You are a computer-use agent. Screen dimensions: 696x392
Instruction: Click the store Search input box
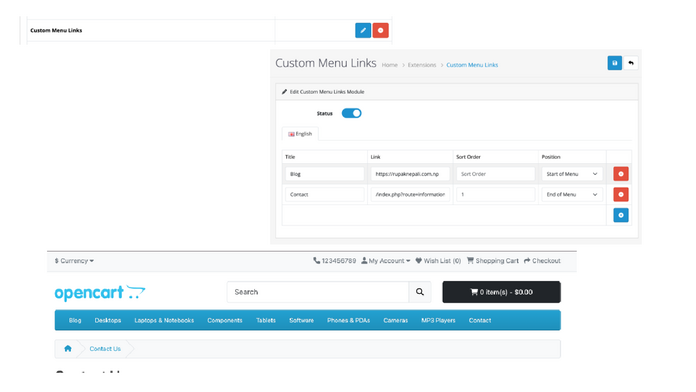318,292
